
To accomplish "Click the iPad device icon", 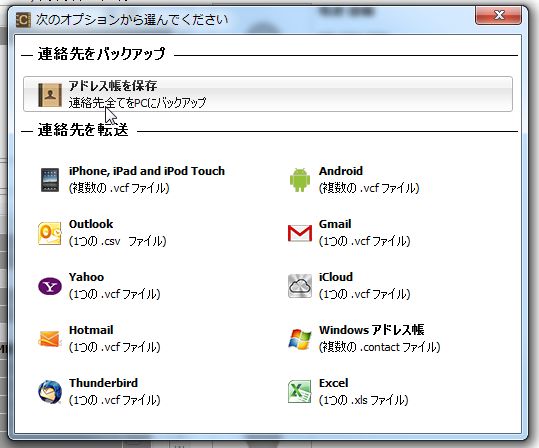I will (x=50, y=179).
